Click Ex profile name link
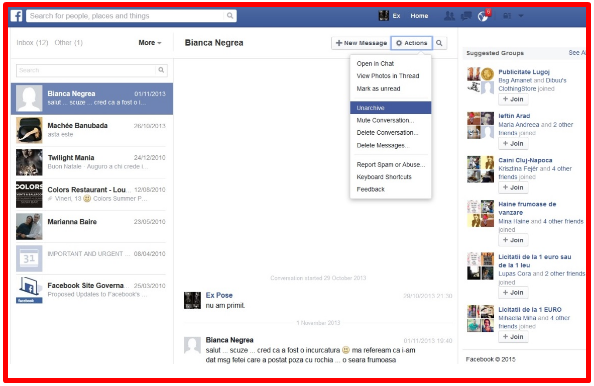 (x=396, y=16)
